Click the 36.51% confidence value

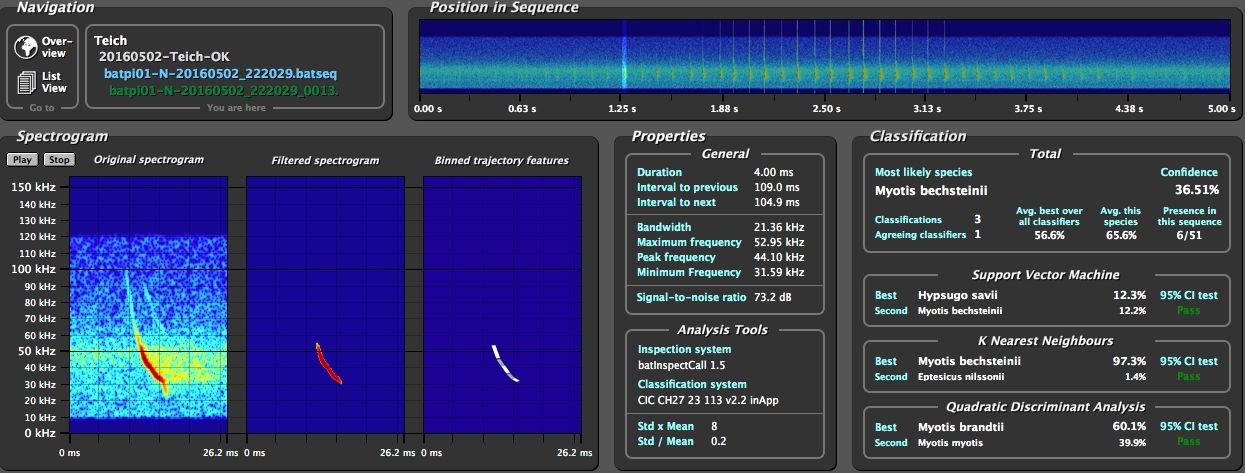click(x=1196, y=189)
